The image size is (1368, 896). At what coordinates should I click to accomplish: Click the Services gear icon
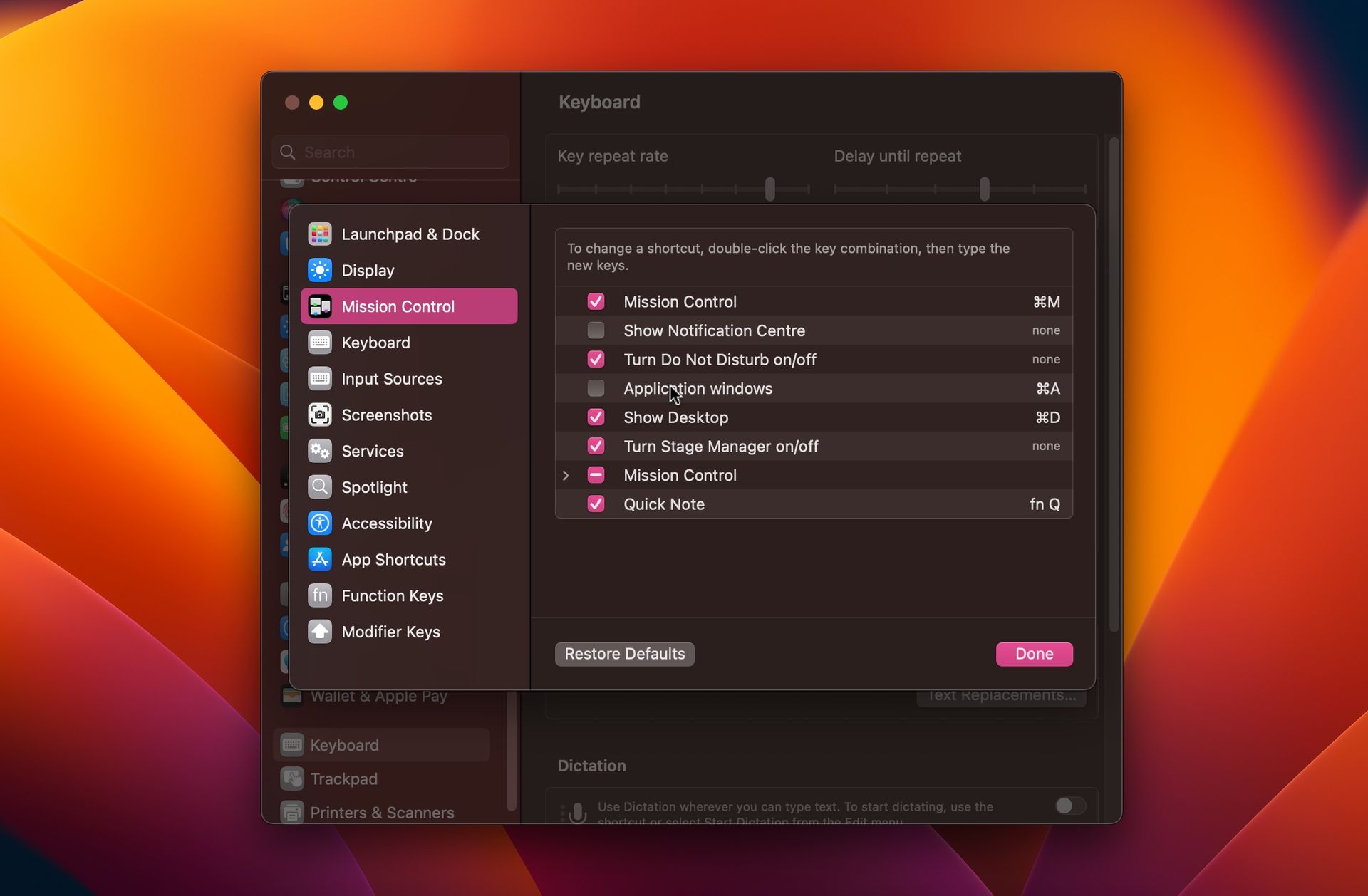point(320,451)
